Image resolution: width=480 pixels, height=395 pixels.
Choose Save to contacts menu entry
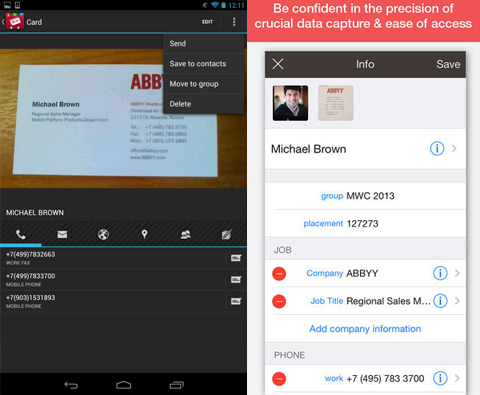coord(204,64)
